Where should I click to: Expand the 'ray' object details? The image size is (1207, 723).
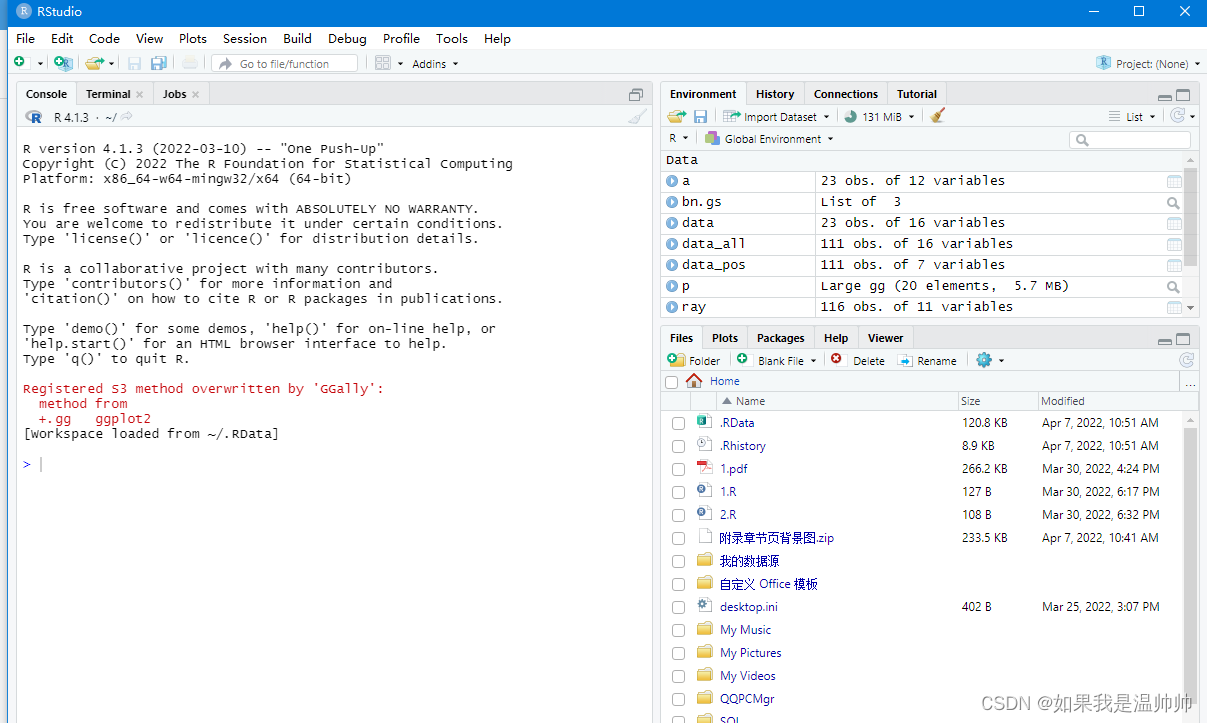point(672,307)
